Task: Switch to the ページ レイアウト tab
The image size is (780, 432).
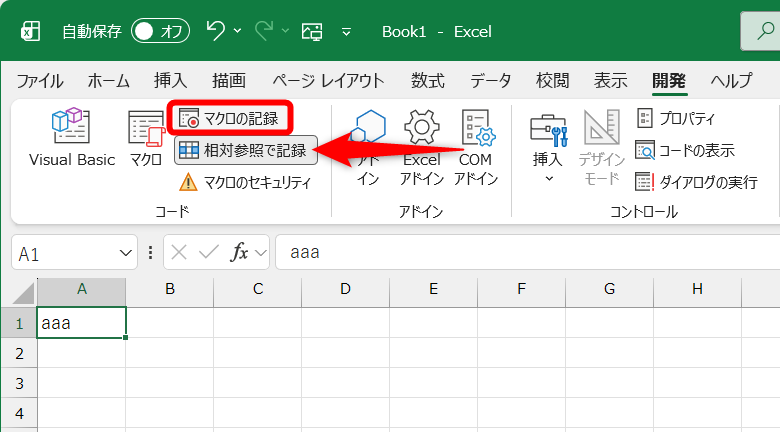Action: click(x=328, y=80)
